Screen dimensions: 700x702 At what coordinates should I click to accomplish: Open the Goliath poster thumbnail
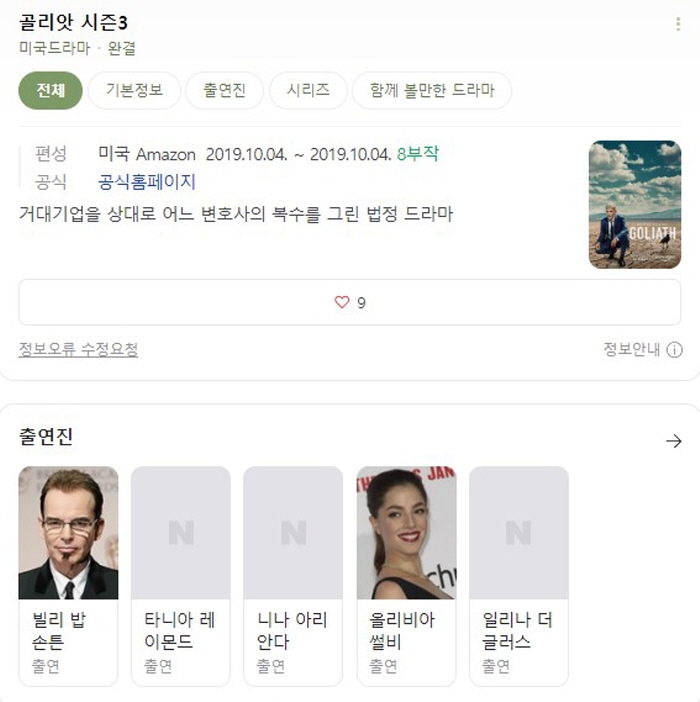tap(635, 205)
